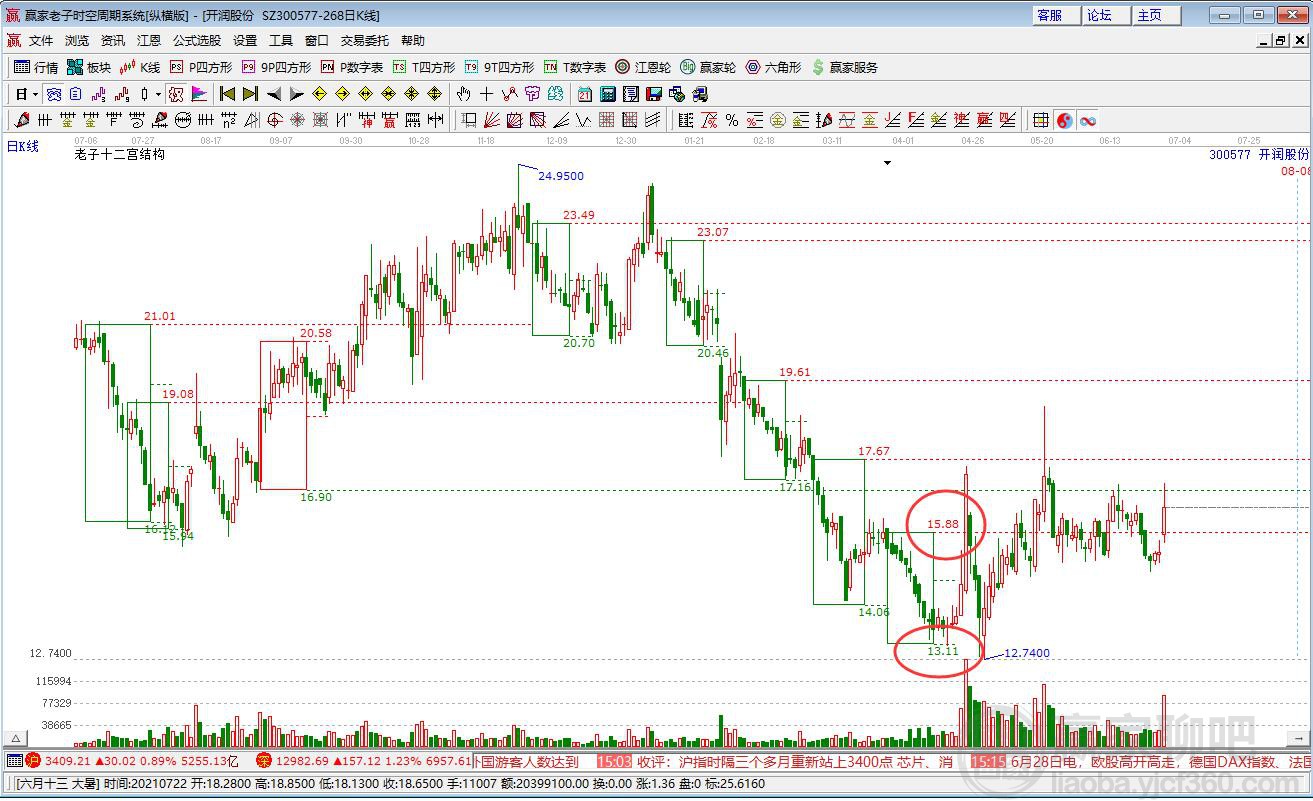This screenshot has width=1313, height=801.
Task: Click the yellow diamond four-way arrows icon
Action: pyautogui.click(x=434, y=94)
